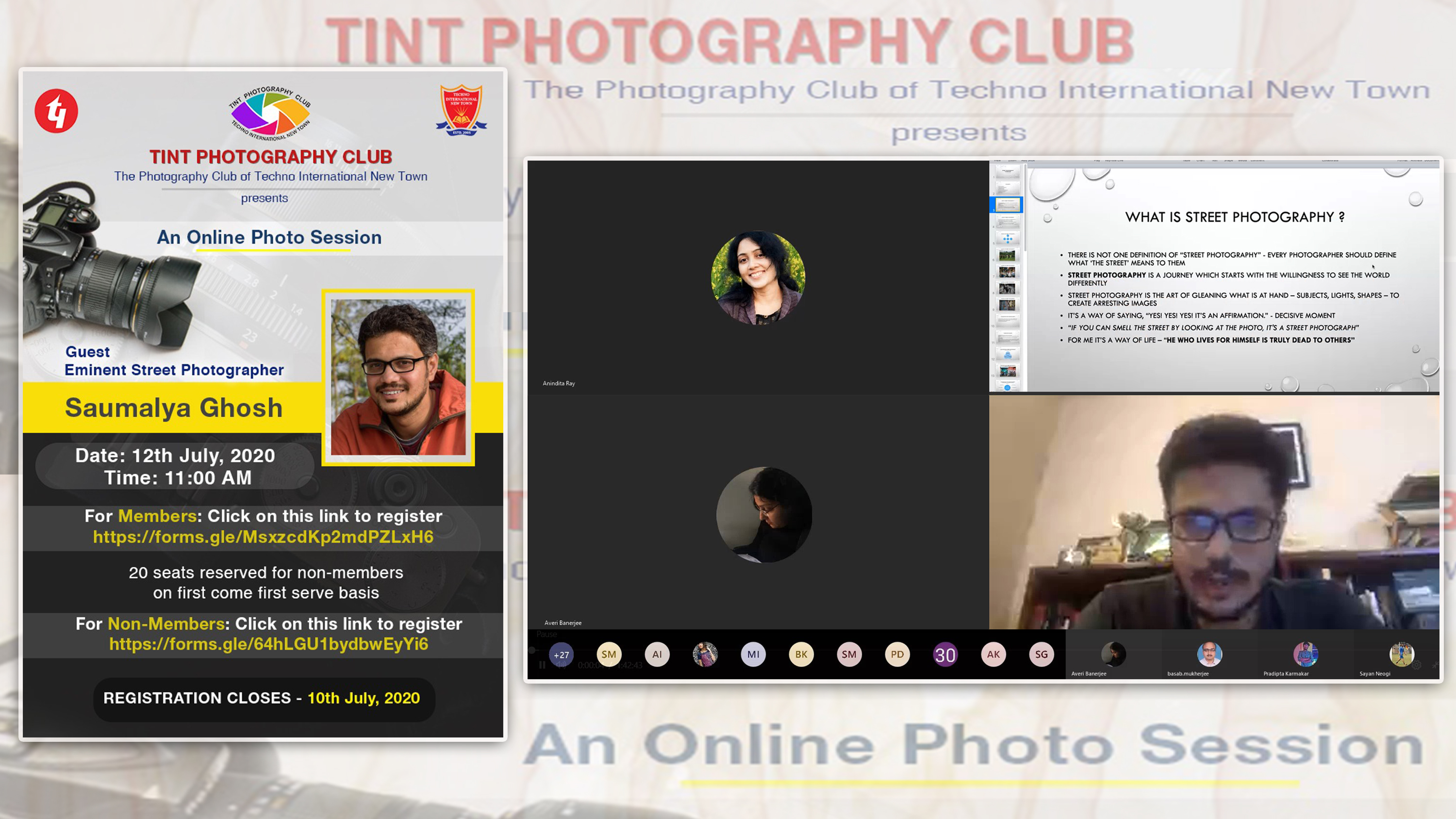Click photo avatar between AI and MI
The image size is (1456, 819).
tap(705, 654)
